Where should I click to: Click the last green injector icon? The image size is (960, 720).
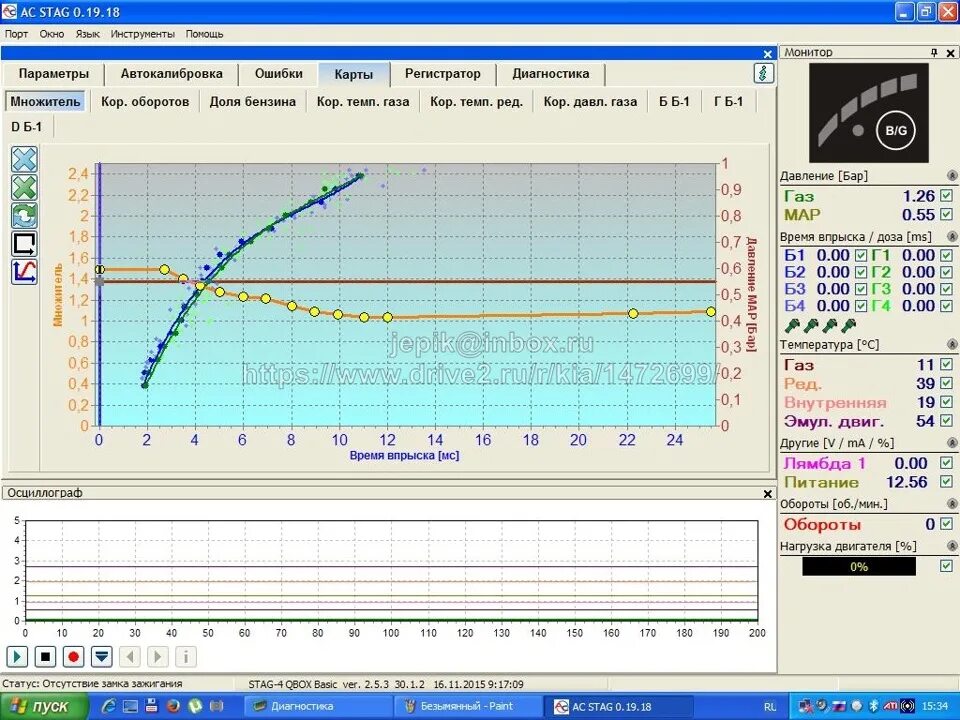point(849,325)
